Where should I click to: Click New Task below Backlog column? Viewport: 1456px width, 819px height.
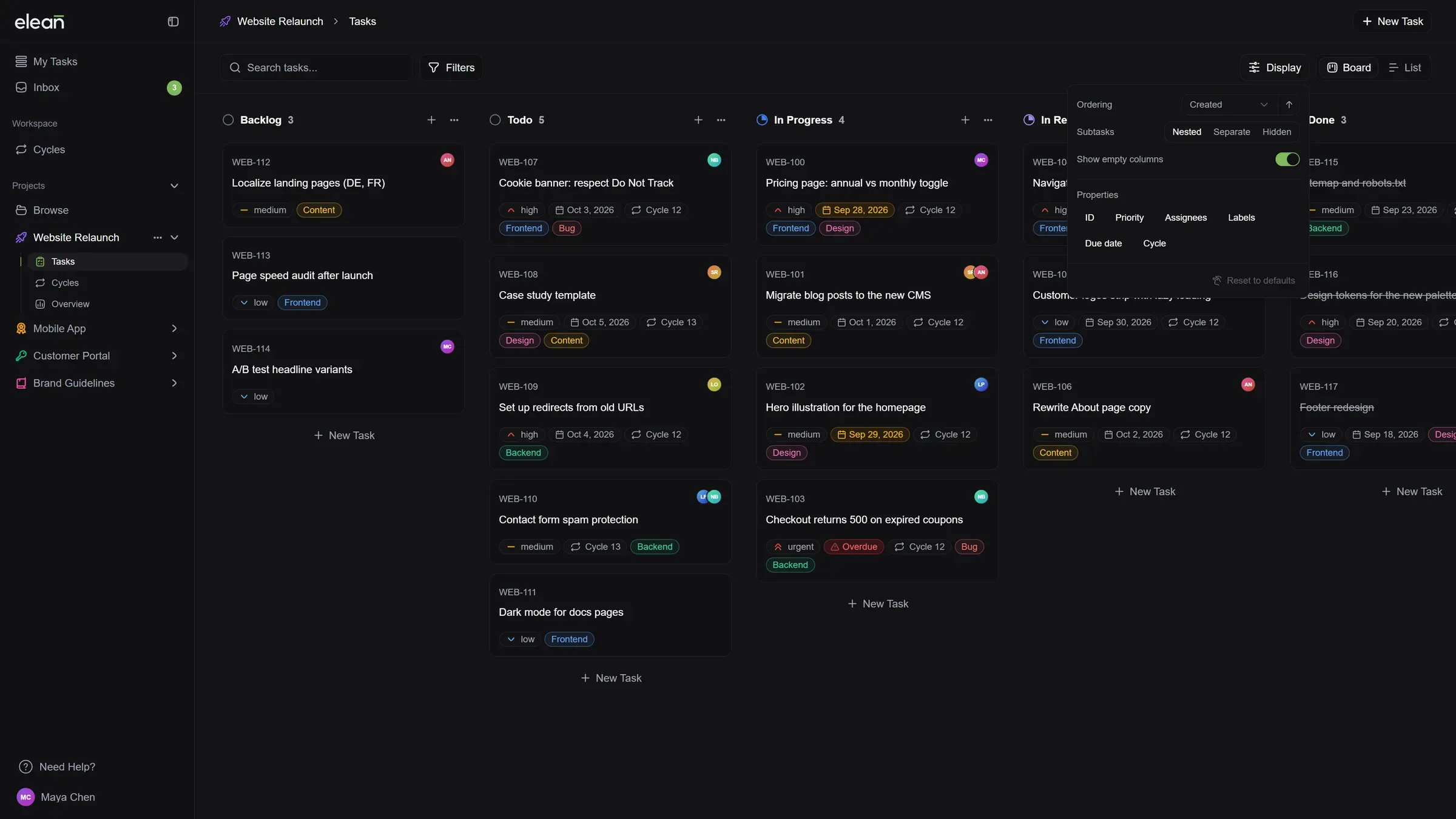[344, 436]
